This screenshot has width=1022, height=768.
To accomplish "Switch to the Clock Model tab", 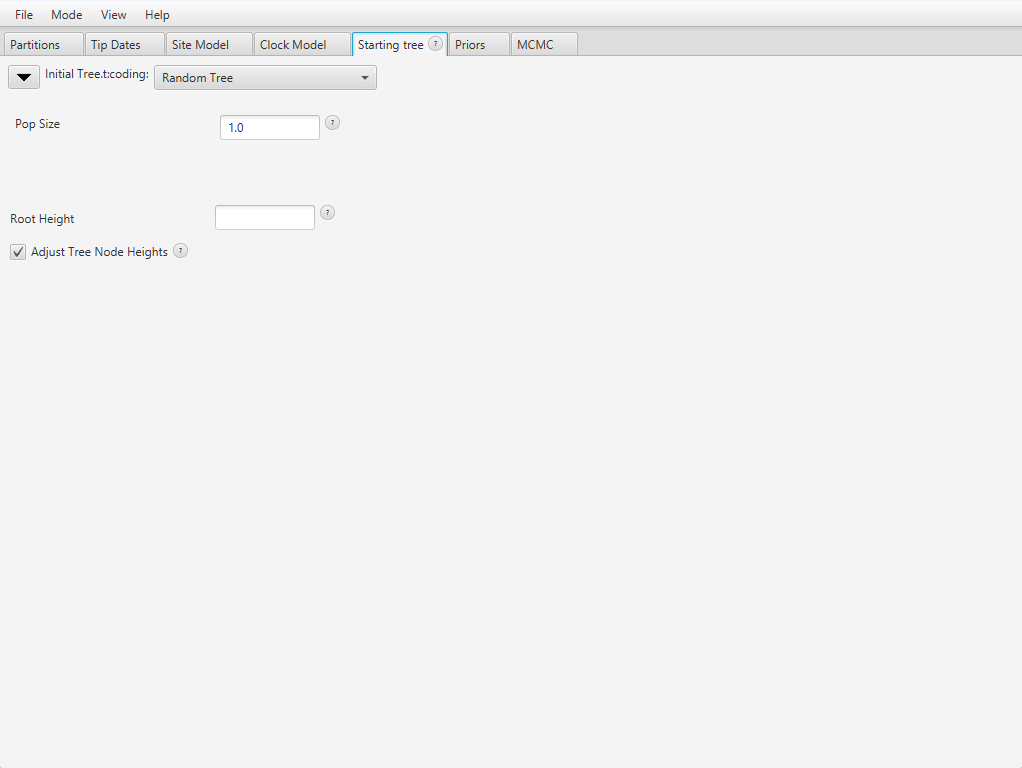I will pos(302,44).
